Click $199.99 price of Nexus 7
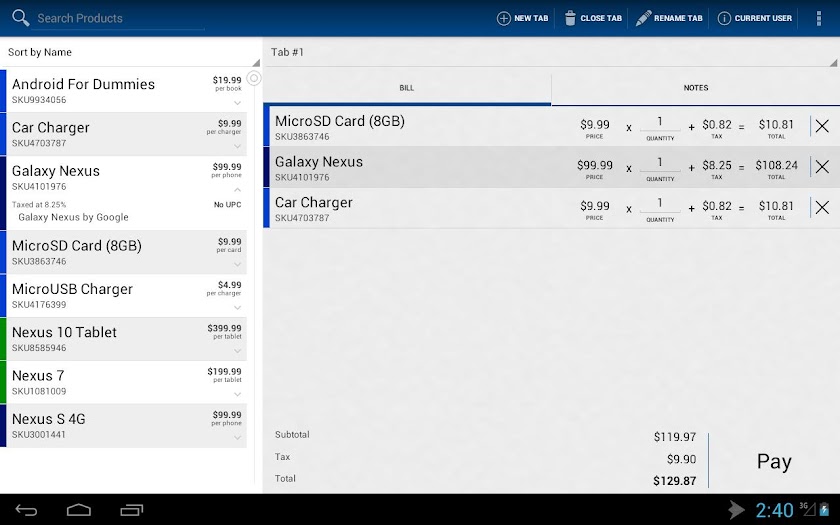The width and height of the screenshot is (840, 525). point(224,372)
